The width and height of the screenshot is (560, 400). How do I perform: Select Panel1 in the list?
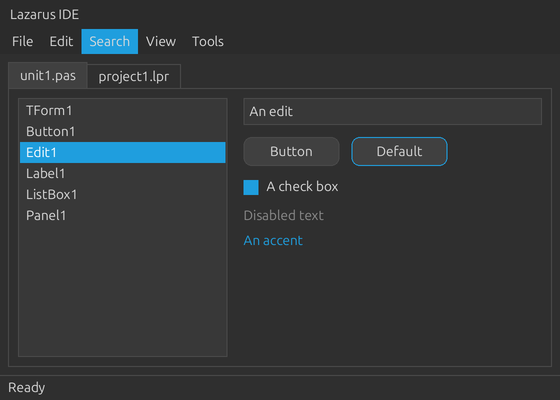click(x=122, y=215)
